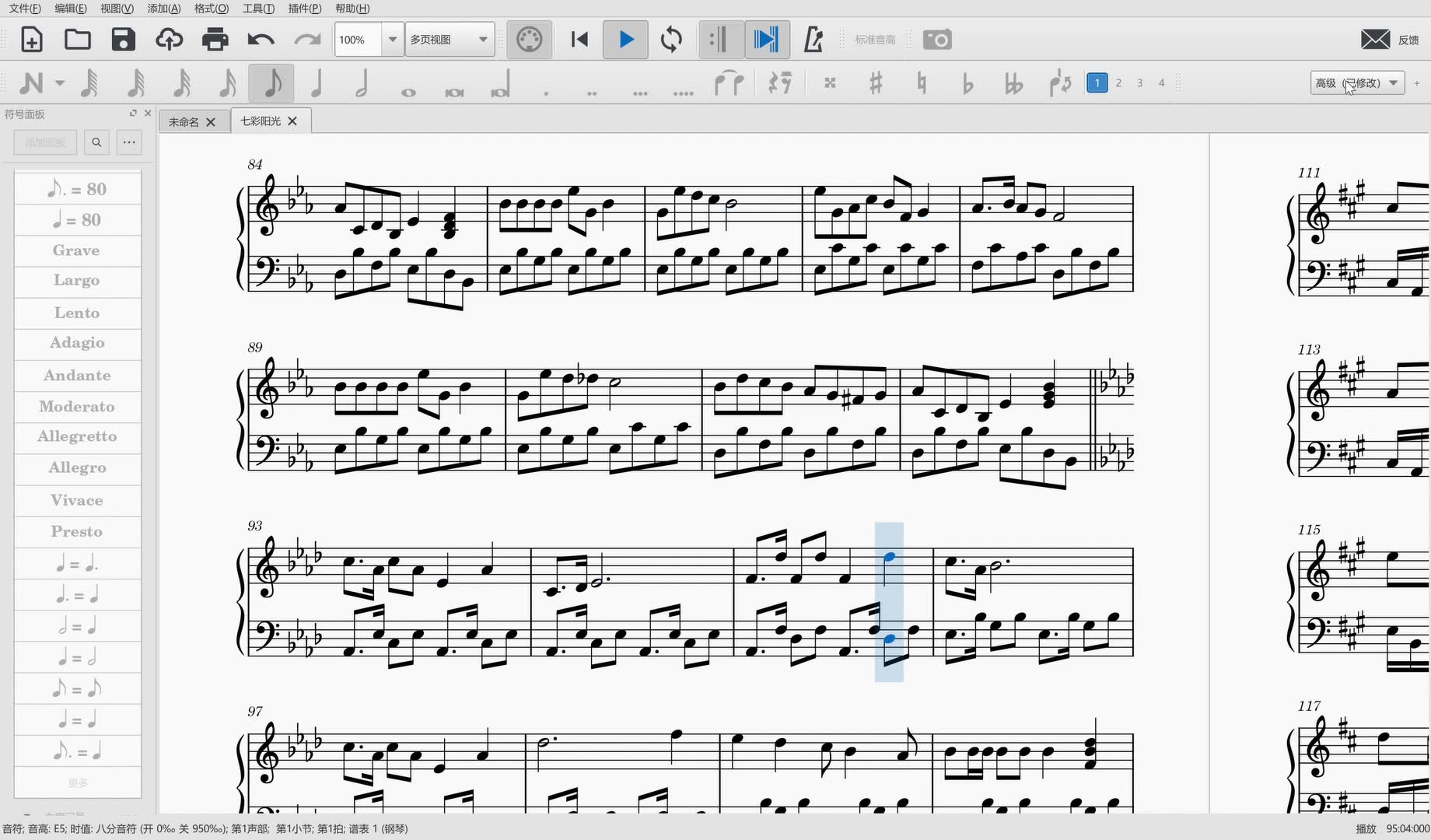The width and height of the screenshot is (1431, 840).
Task: Insert a rest with rest icon
Action: coord(779,83)
